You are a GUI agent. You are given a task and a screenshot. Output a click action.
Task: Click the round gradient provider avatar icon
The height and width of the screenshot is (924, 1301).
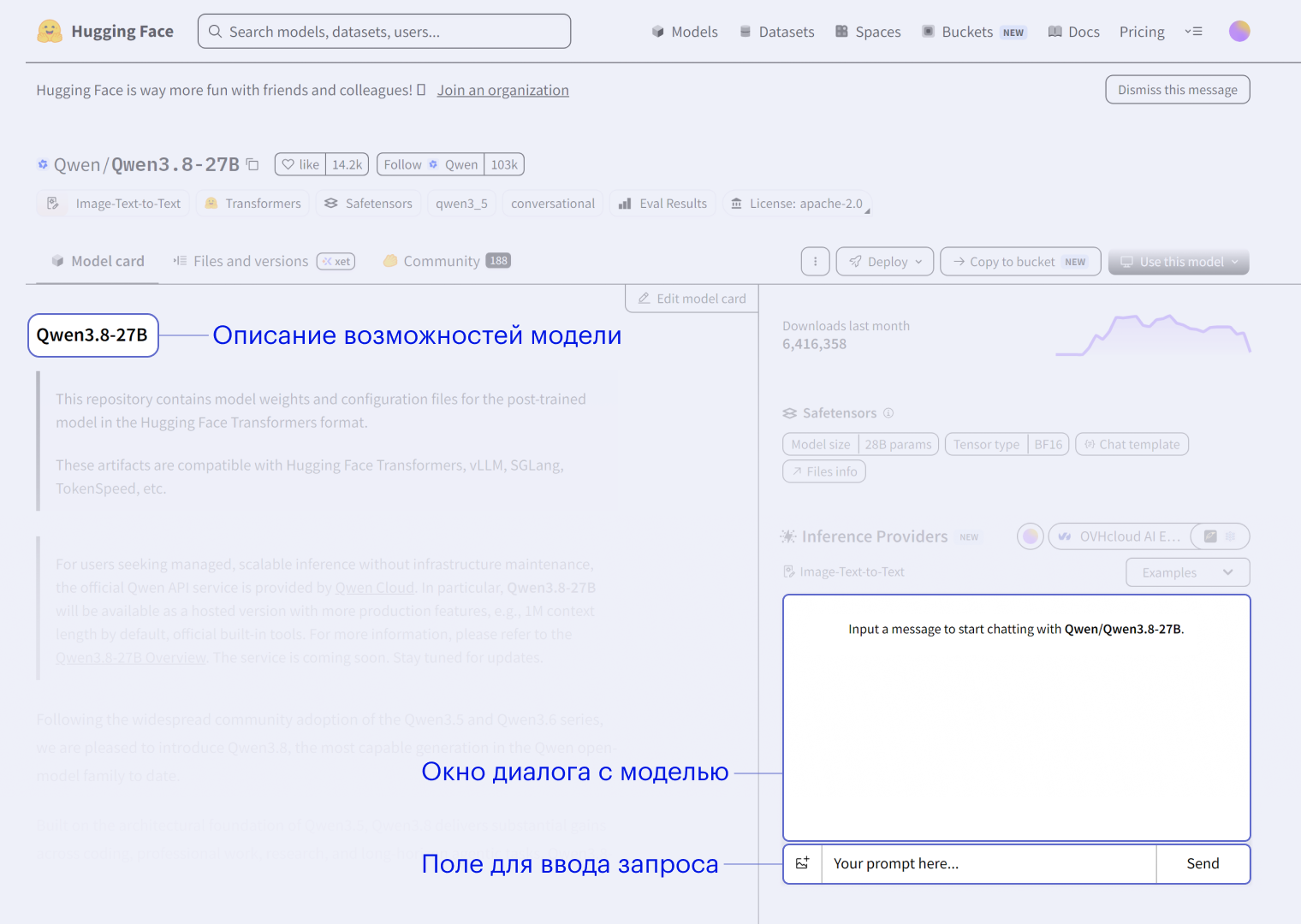pos(1031,536)
